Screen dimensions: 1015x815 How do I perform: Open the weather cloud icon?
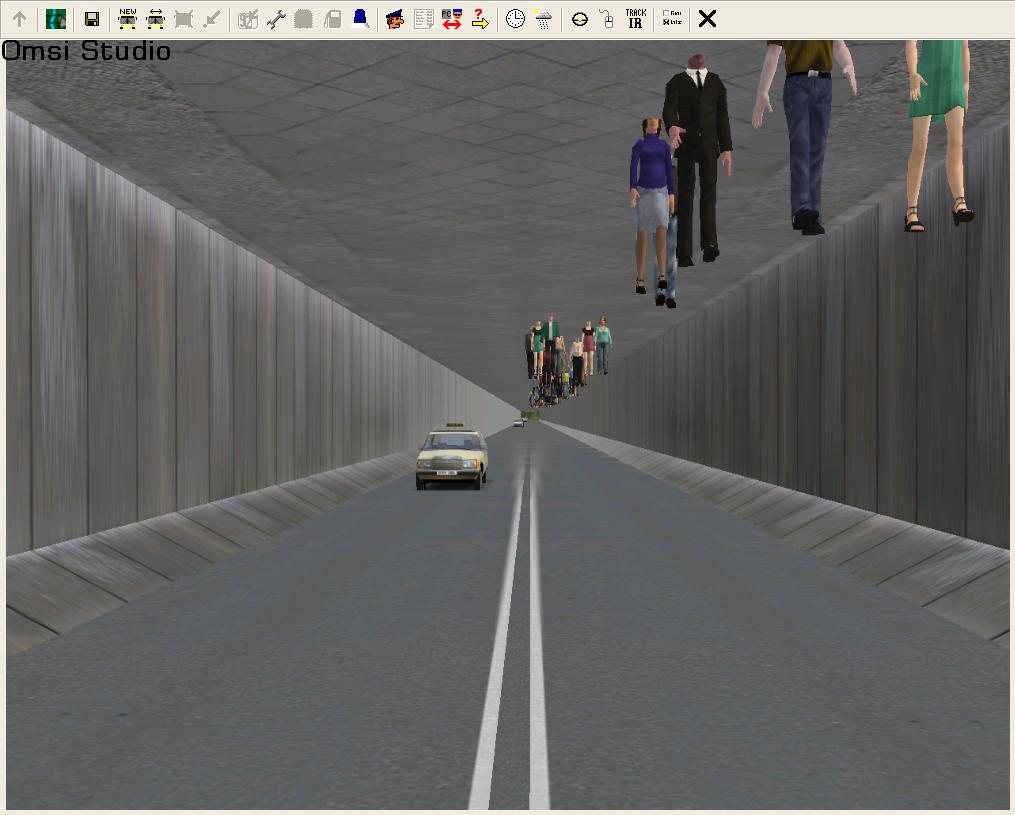pos(543,18)
